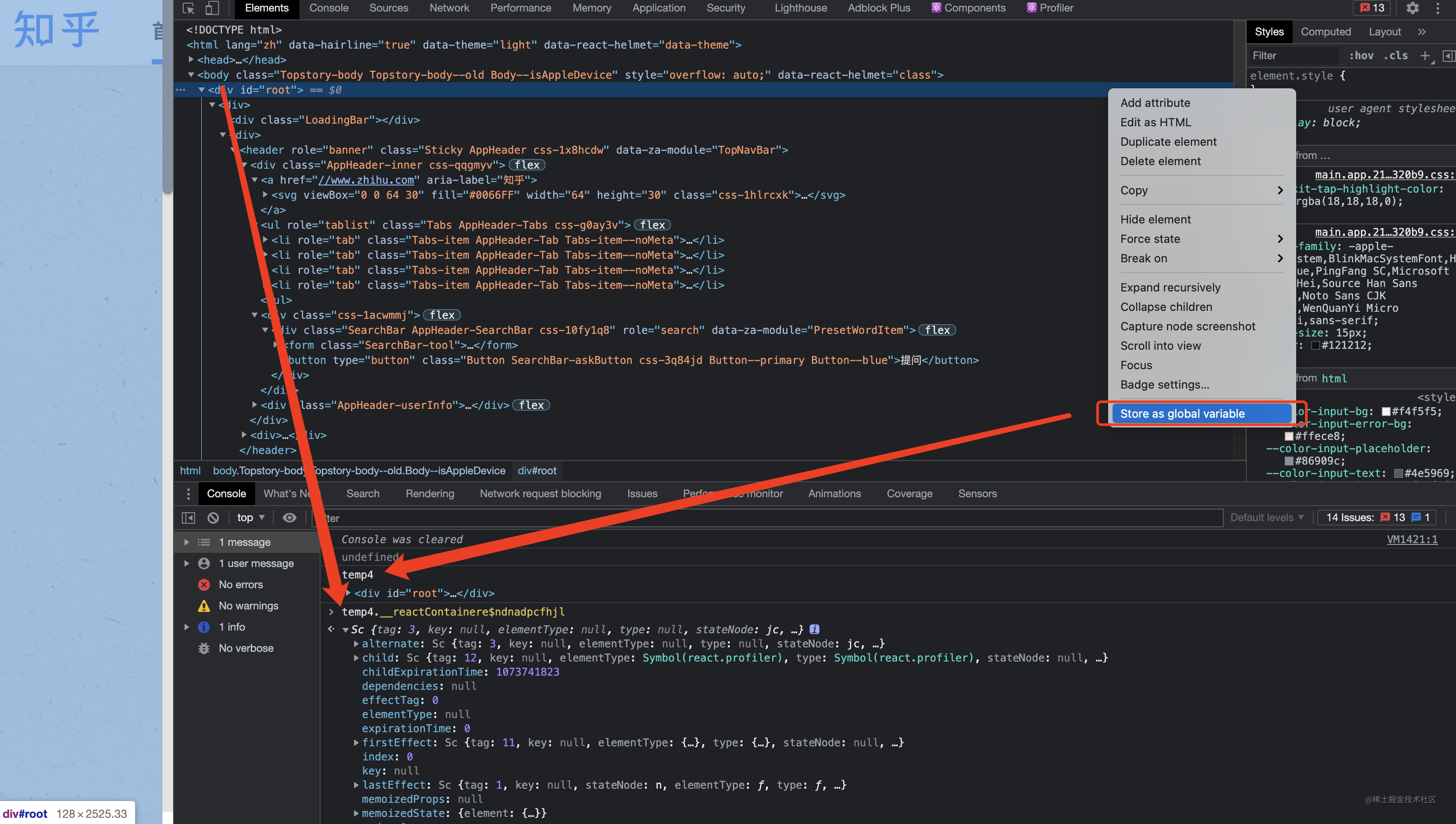
Task: Open DevTools settings gear
Action: point(1412,8)
